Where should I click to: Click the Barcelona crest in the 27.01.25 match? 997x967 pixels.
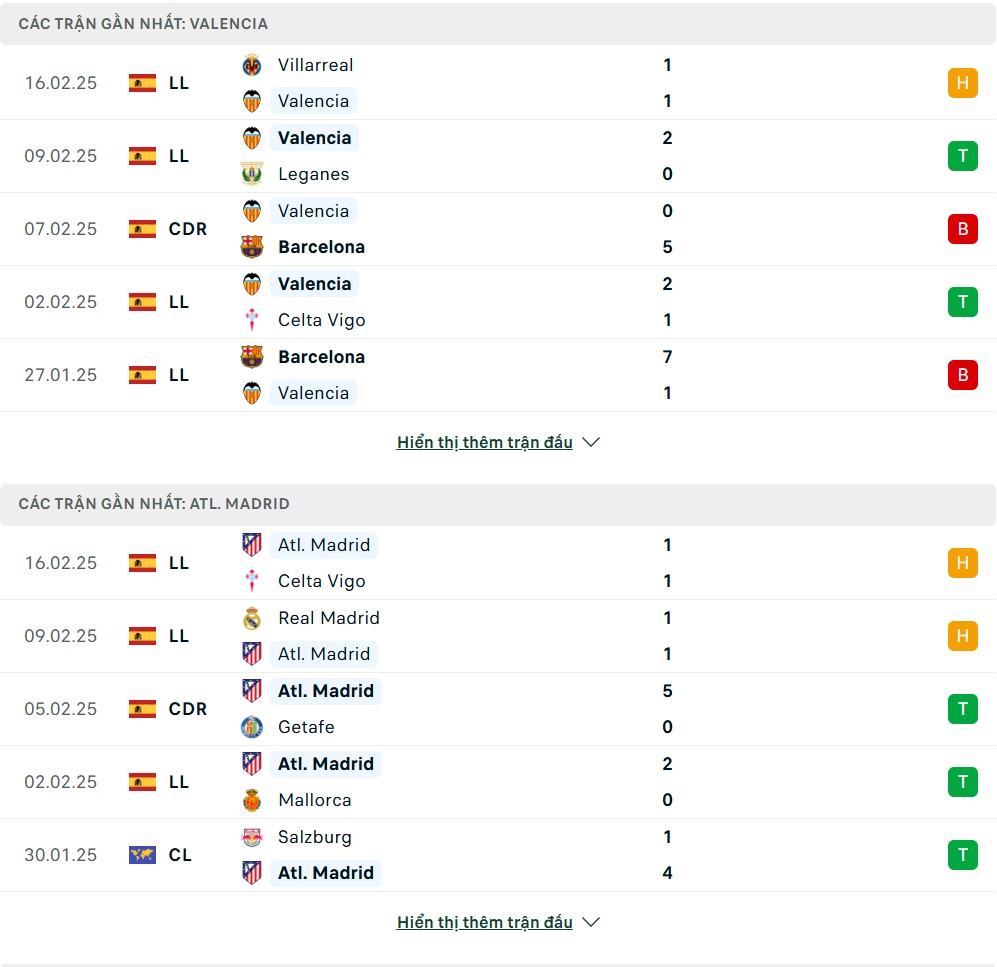click(252, 357)
